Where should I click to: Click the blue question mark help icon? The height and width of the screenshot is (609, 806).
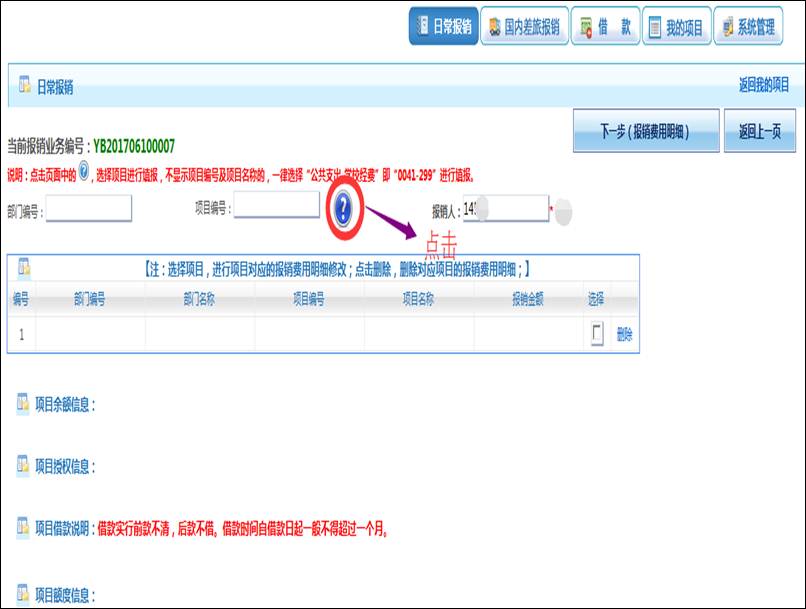[343, 208]
